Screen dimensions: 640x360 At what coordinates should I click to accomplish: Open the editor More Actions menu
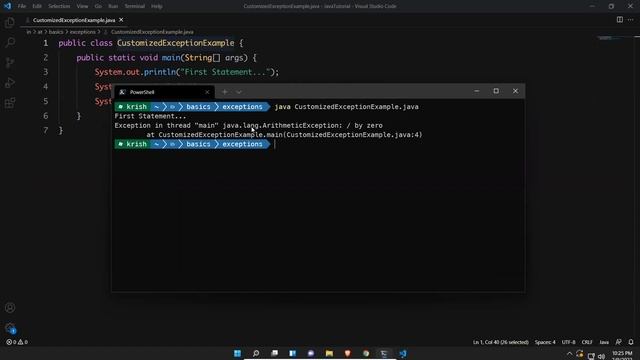click(631, 20)
